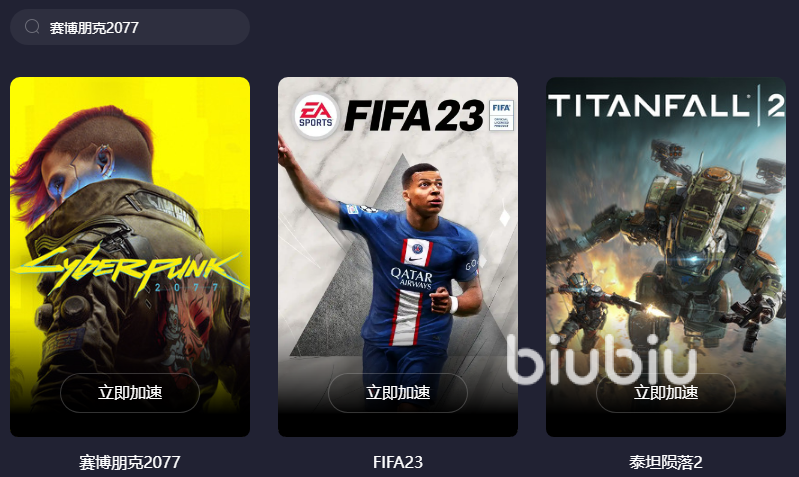The image size is (799, 477).
Task: Click the FIFA official licensed badge
Action: (501, 115)
